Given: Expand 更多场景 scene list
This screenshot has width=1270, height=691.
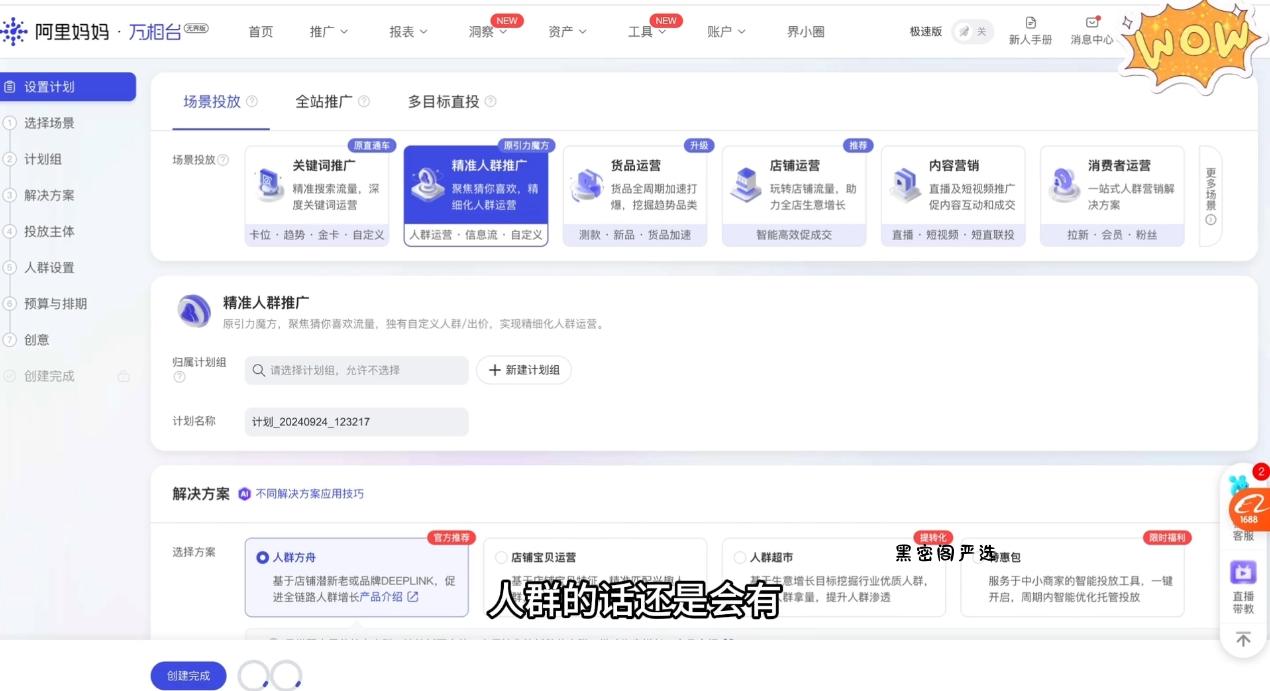Looking at the screenshot, I should [1210, 196].
